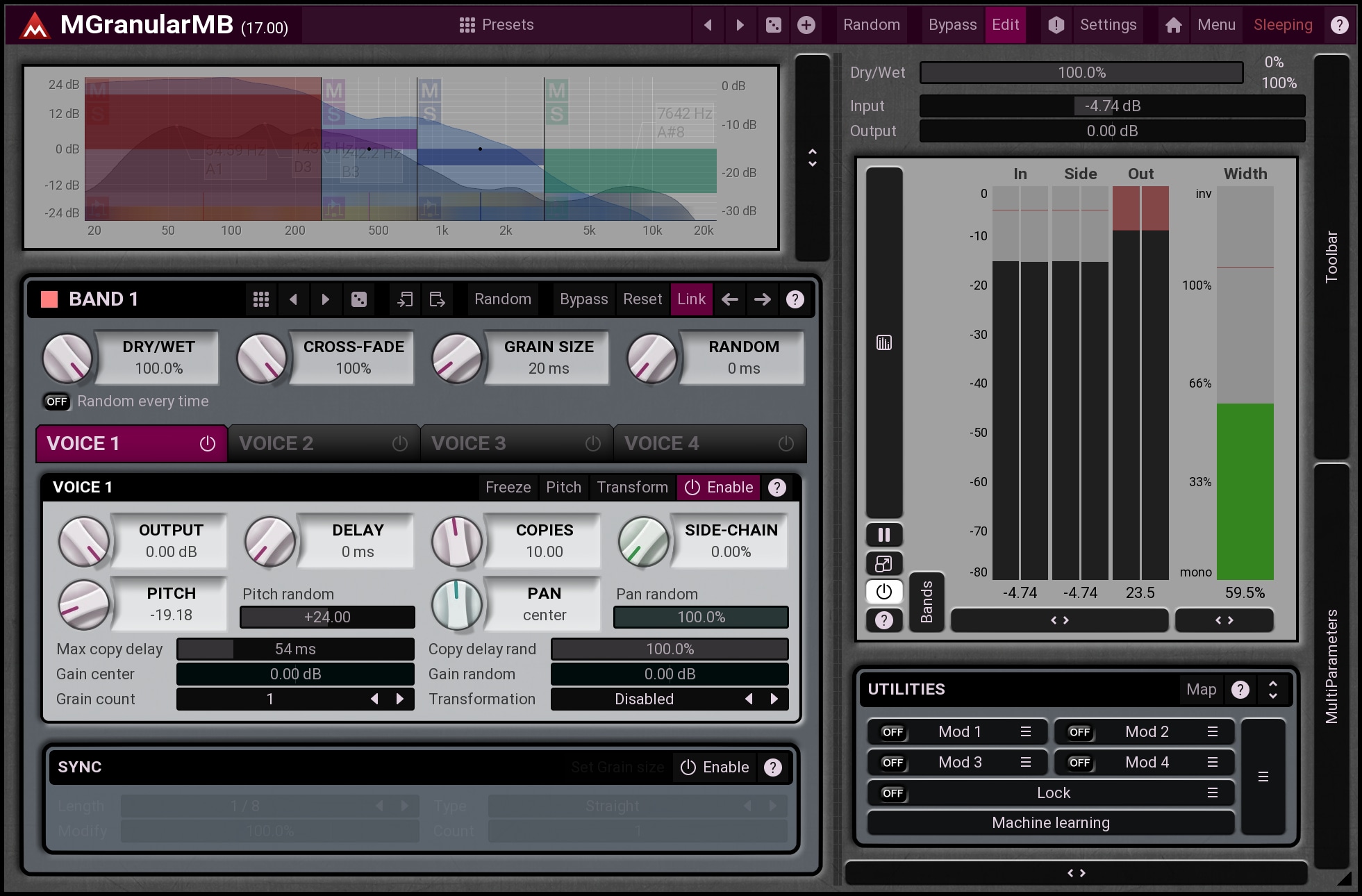Open Mod 1 menu icon
Viewport: 1362px width, 896px height.
click(x=1025, y=731)
